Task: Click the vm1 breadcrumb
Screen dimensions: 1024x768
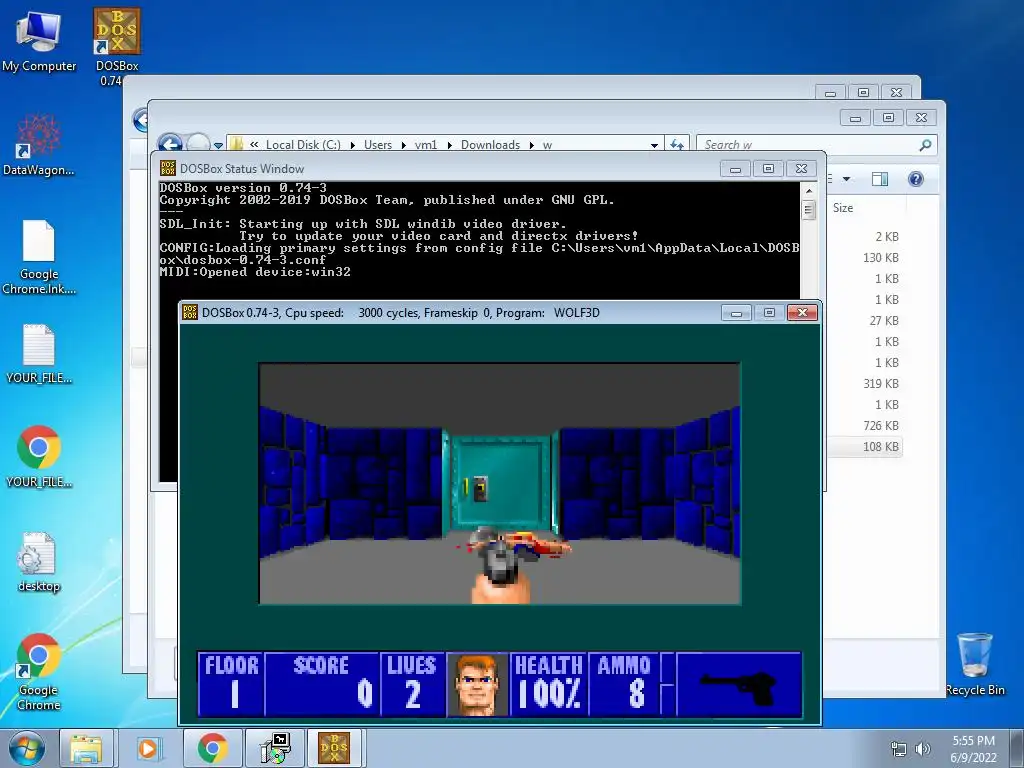Action: [426, 145]
